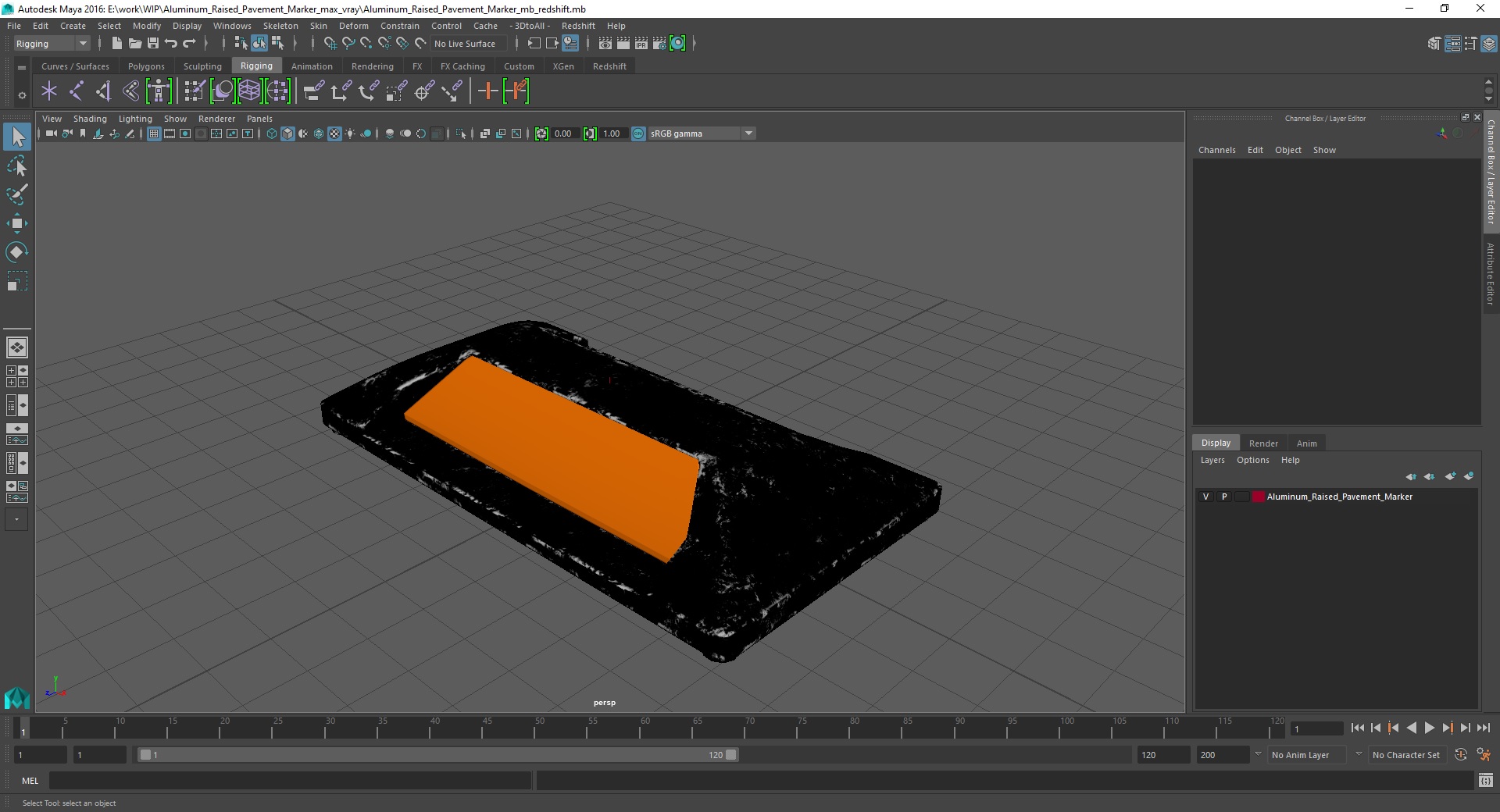Click the Parent constraint shelf icon
Viewport: 1500px width, 812px height.
click(313, 91)
